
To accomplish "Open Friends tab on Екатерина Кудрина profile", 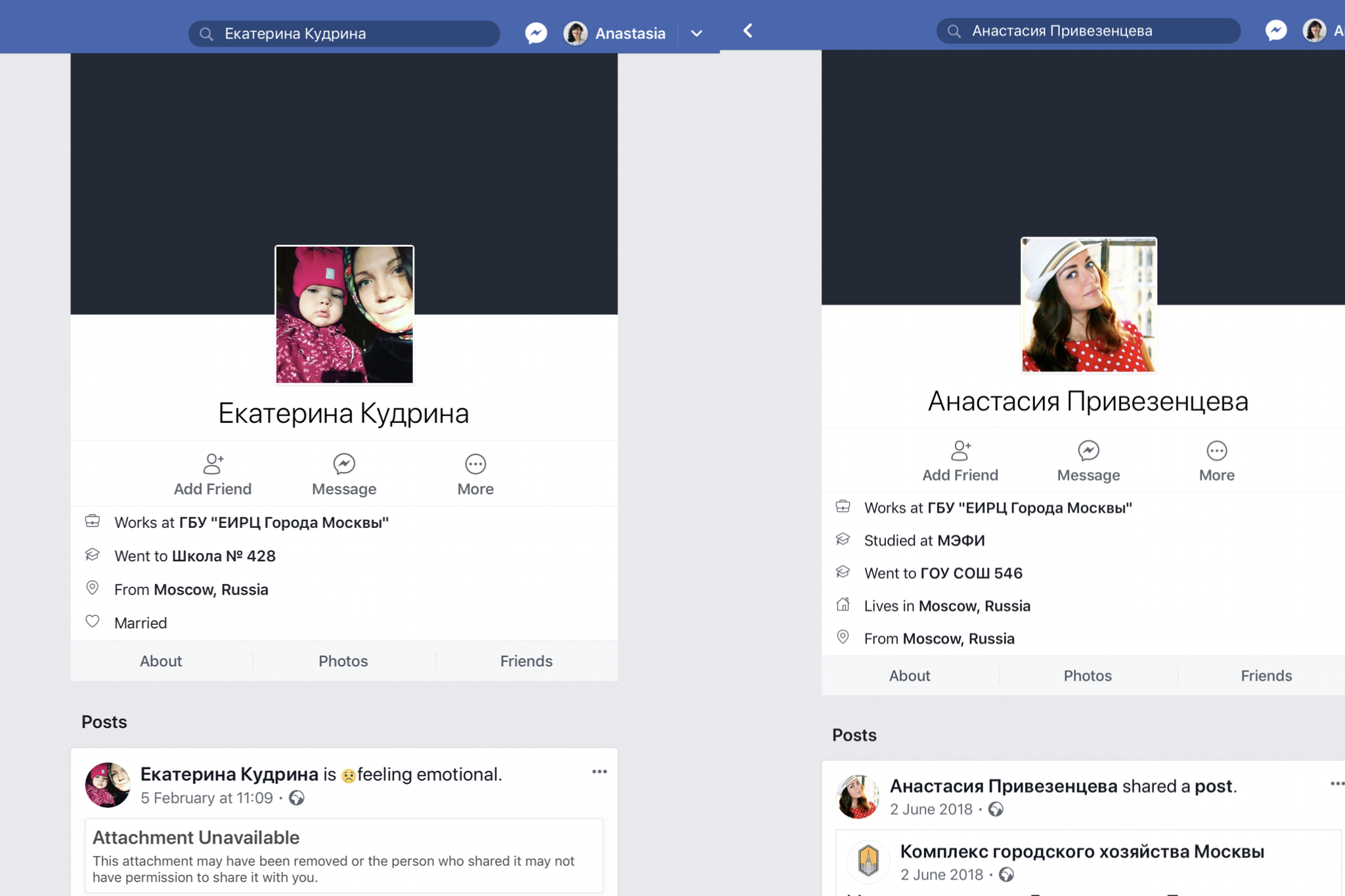I will [x=526, y=661].
